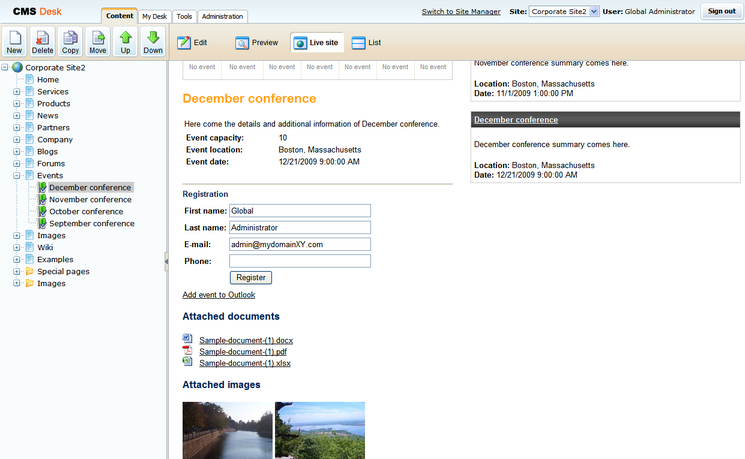Click the Add event to Outlook link
This screenshot has height=459, width=745.
218,295
